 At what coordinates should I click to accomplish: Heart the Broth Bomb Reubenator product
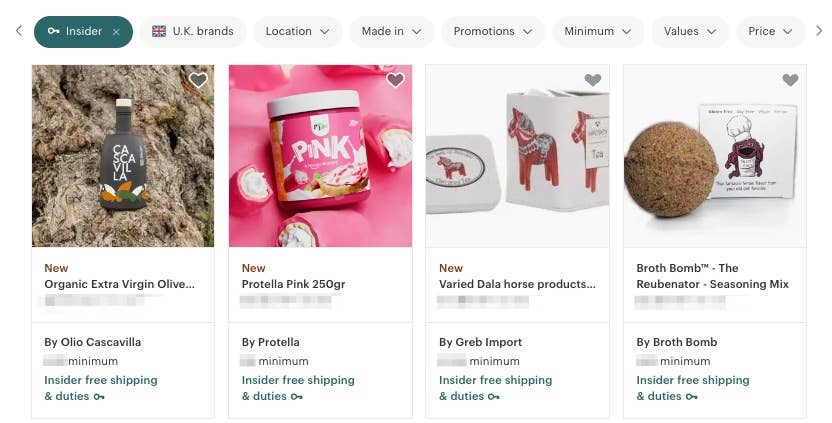point(790,81)
